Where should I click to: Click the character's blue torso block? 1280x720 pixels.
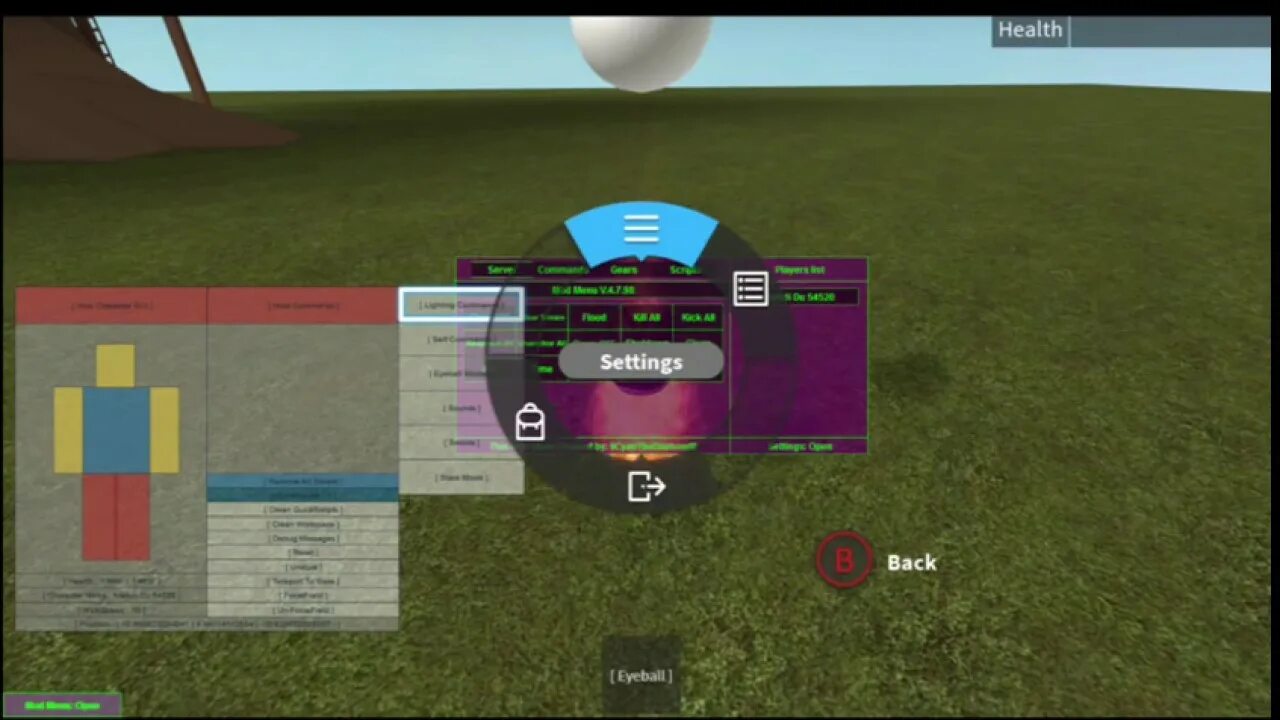coord(116,430)
